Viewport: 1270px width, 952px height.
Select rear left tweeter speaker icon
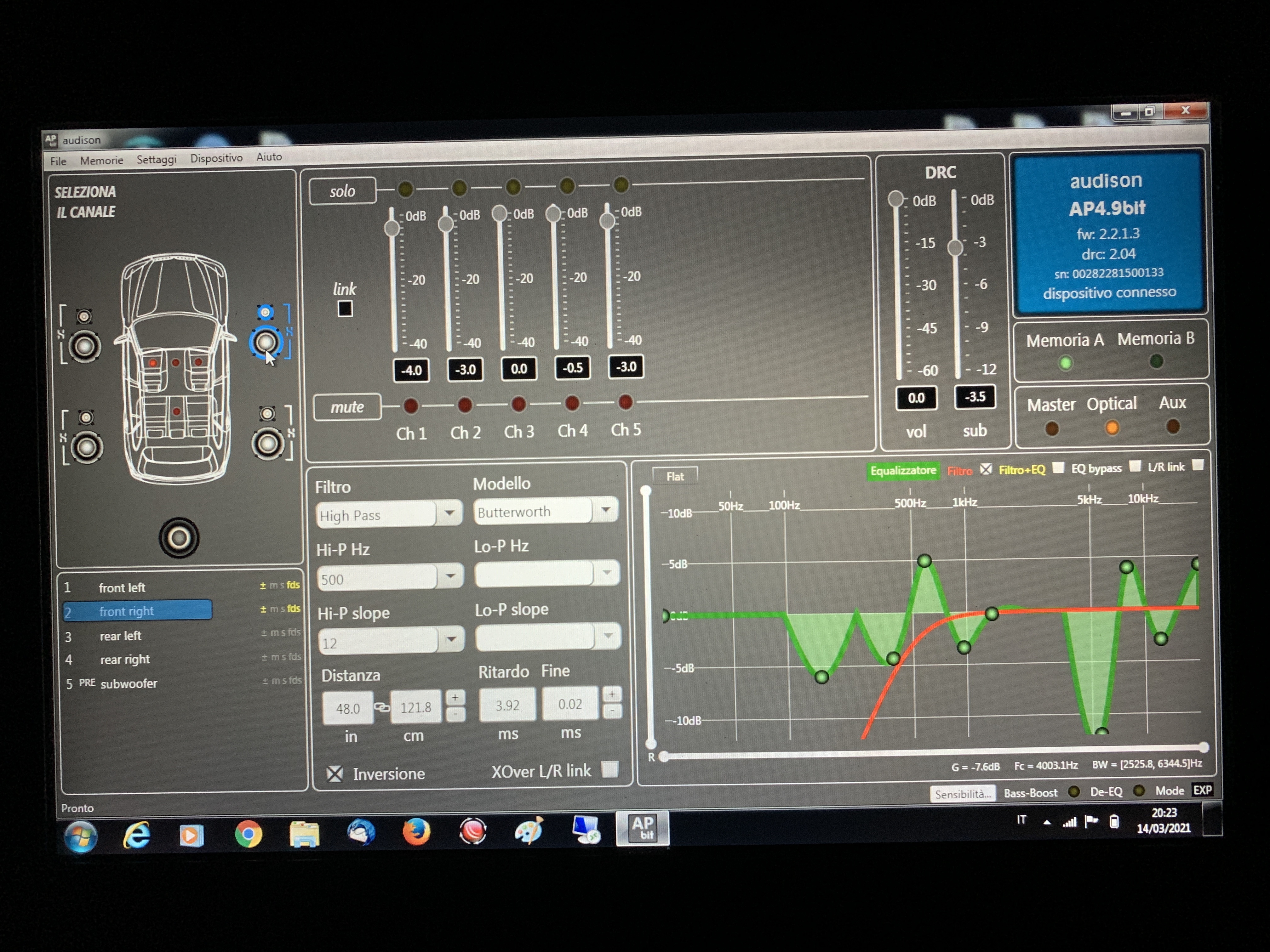click(86, 417)
